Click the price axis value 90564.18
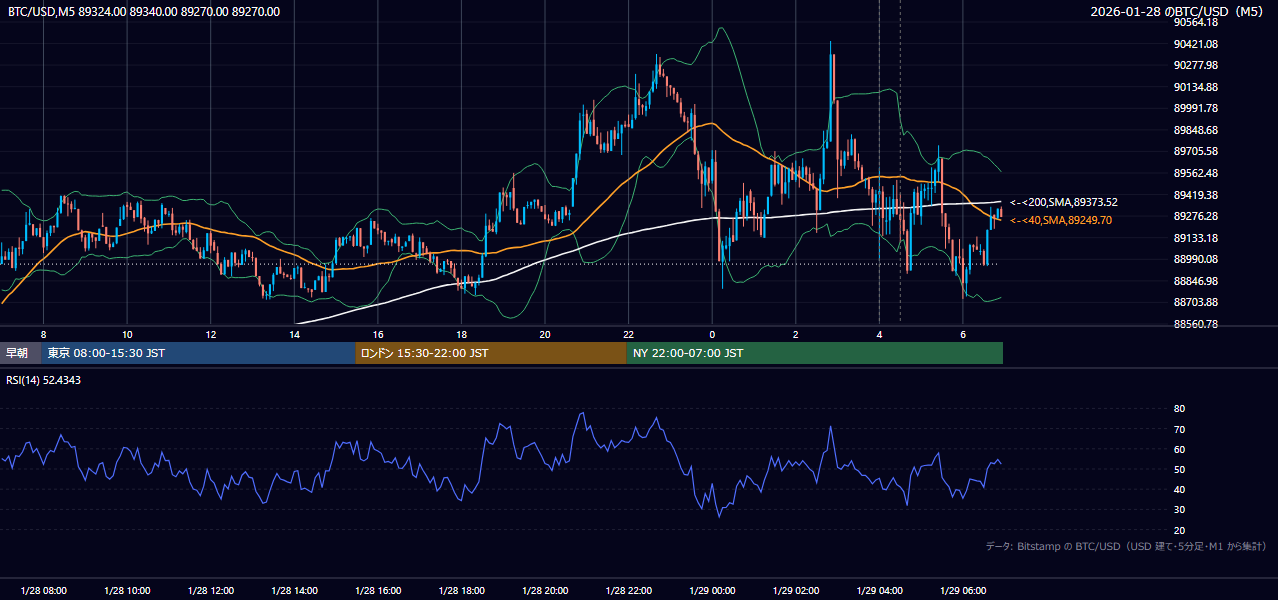The width and height of the screenshot is (1278, 600). [1196, 22]
